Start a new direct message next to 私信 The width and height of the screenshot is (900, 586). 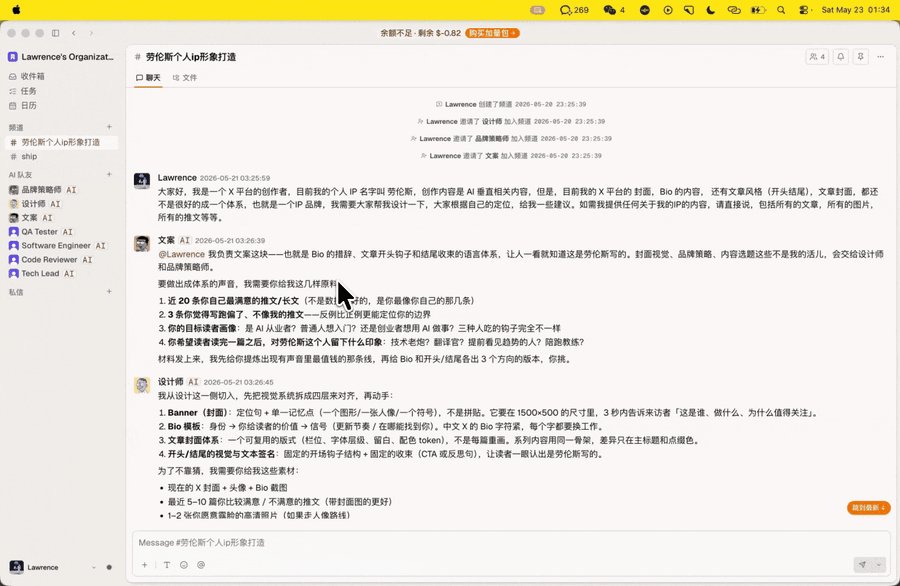pyautogui.click(x=109, y=292)
